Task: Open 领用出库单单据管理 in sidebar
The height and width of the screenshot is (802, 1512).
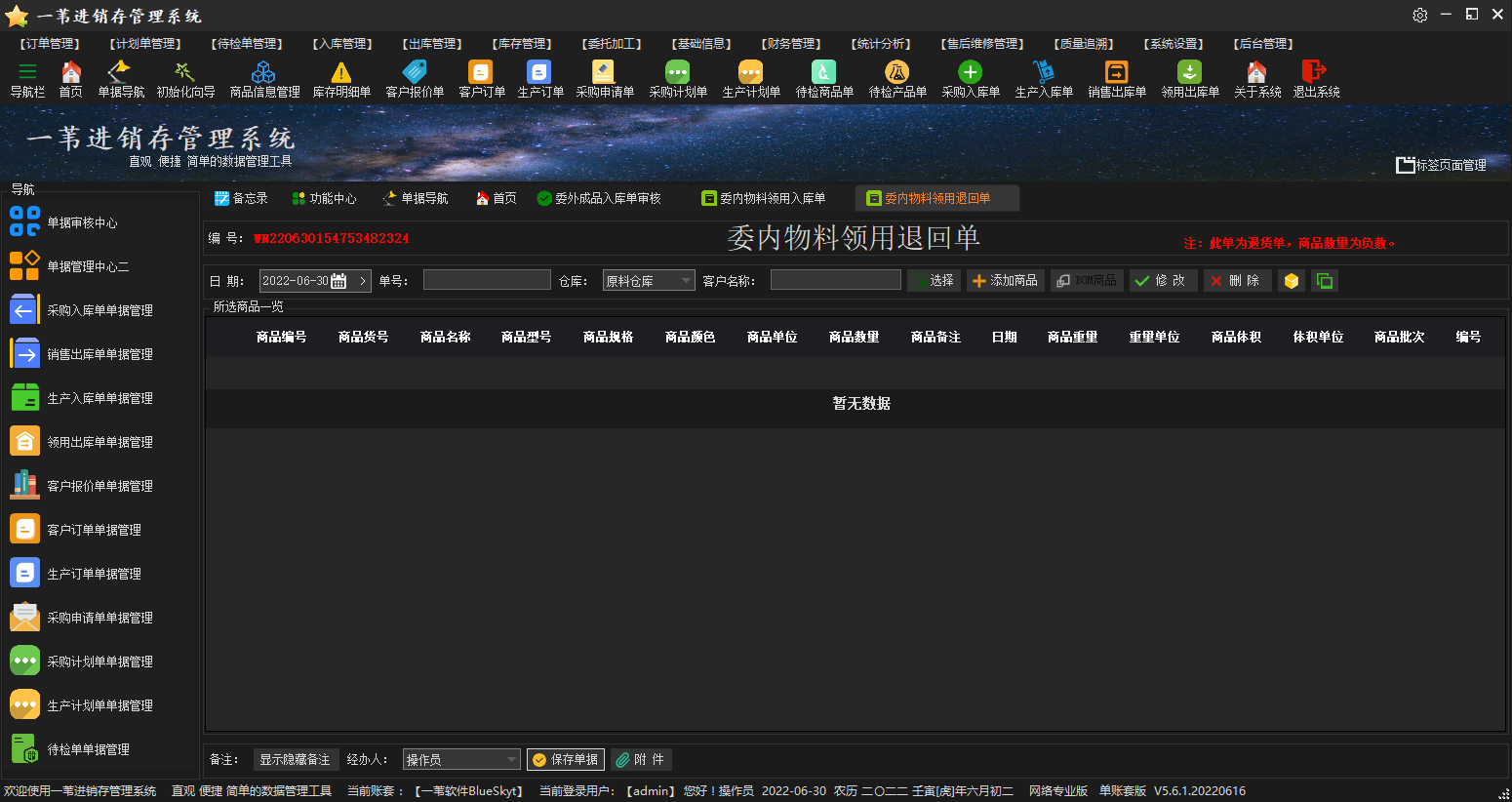Action: click(80, 442)
